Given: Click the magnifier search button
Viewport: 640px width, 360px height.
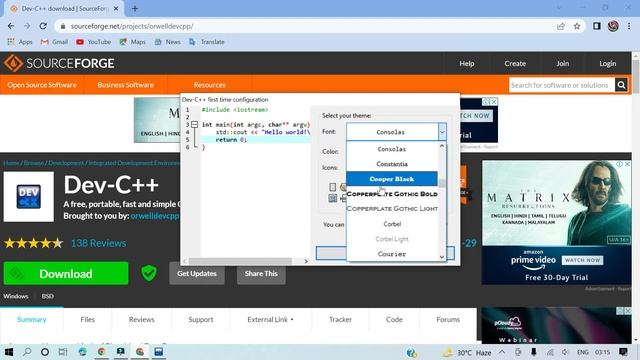Looking at the screenshot, I should (621, 85).
